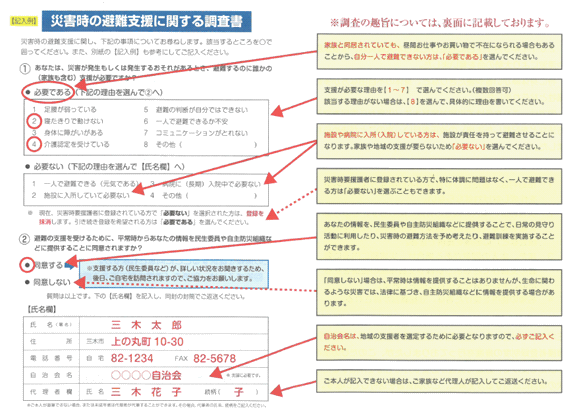
Task: Click the line 質問は以上です
Action: (x=145, y=296)
